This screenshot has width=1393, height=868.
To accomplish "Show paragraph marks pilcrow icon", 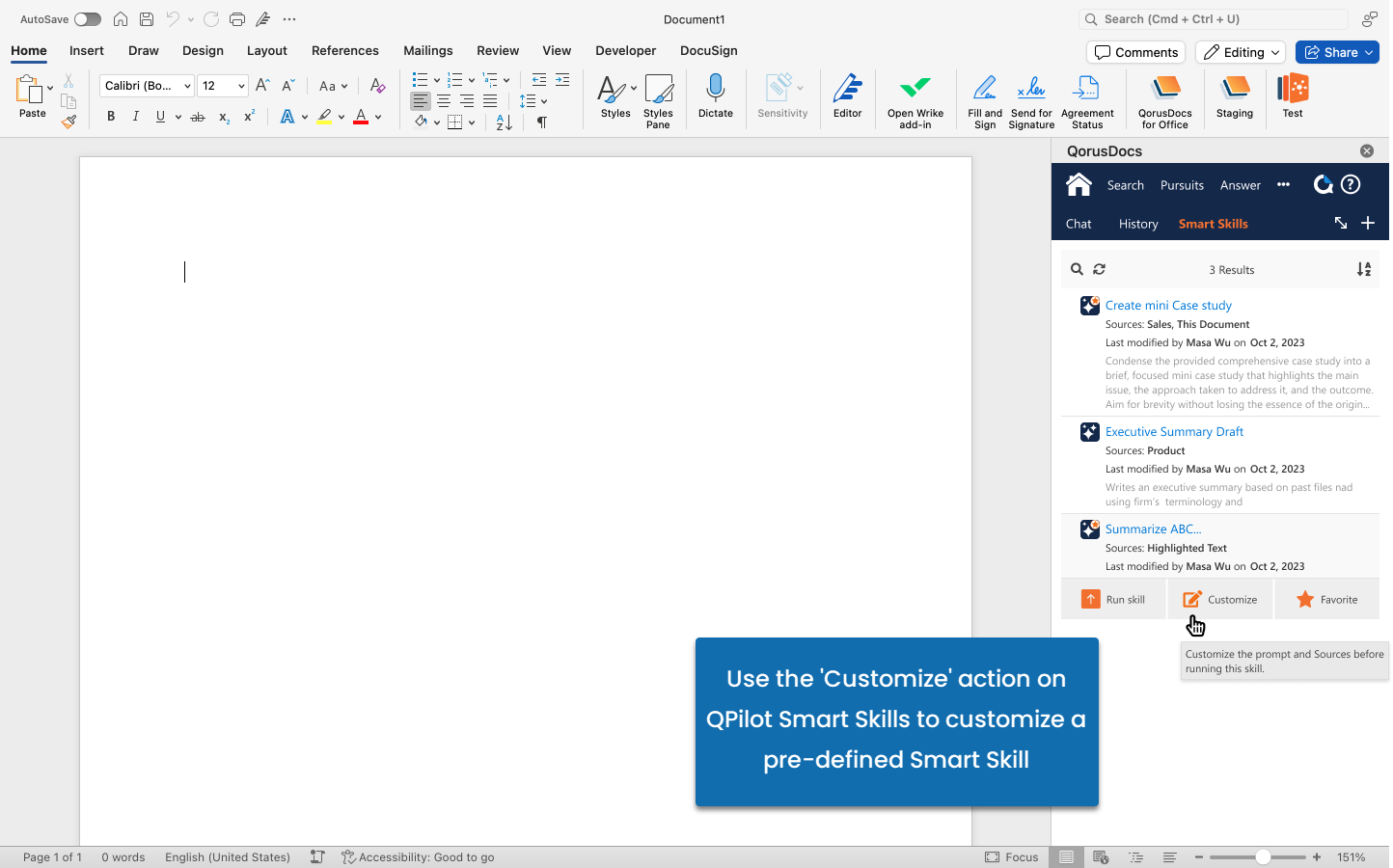I will click(x=542, y=122).
